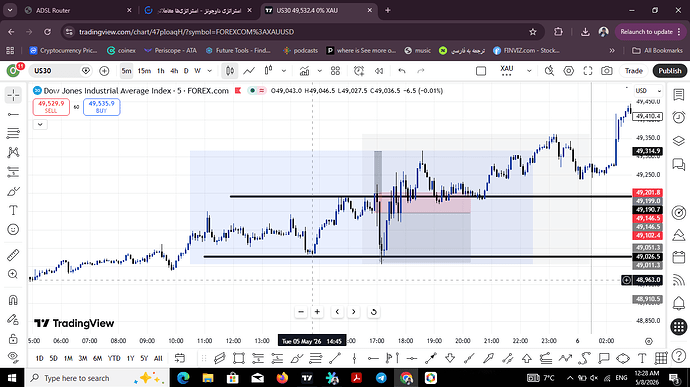Open the Help Center question mark

679,355
